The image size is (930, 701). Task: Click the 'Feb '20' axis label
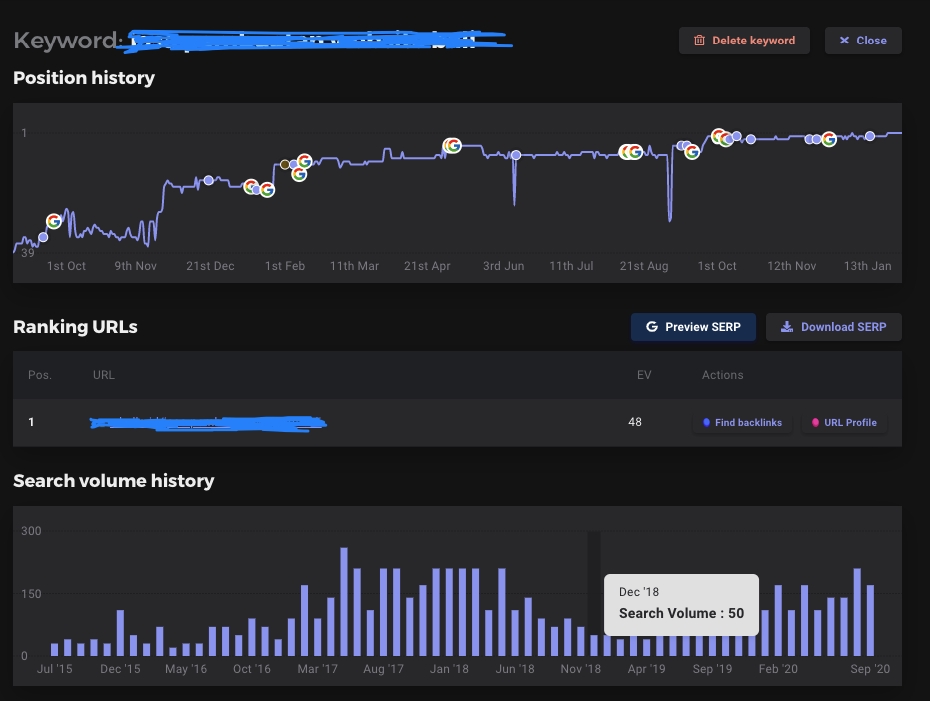778,668
